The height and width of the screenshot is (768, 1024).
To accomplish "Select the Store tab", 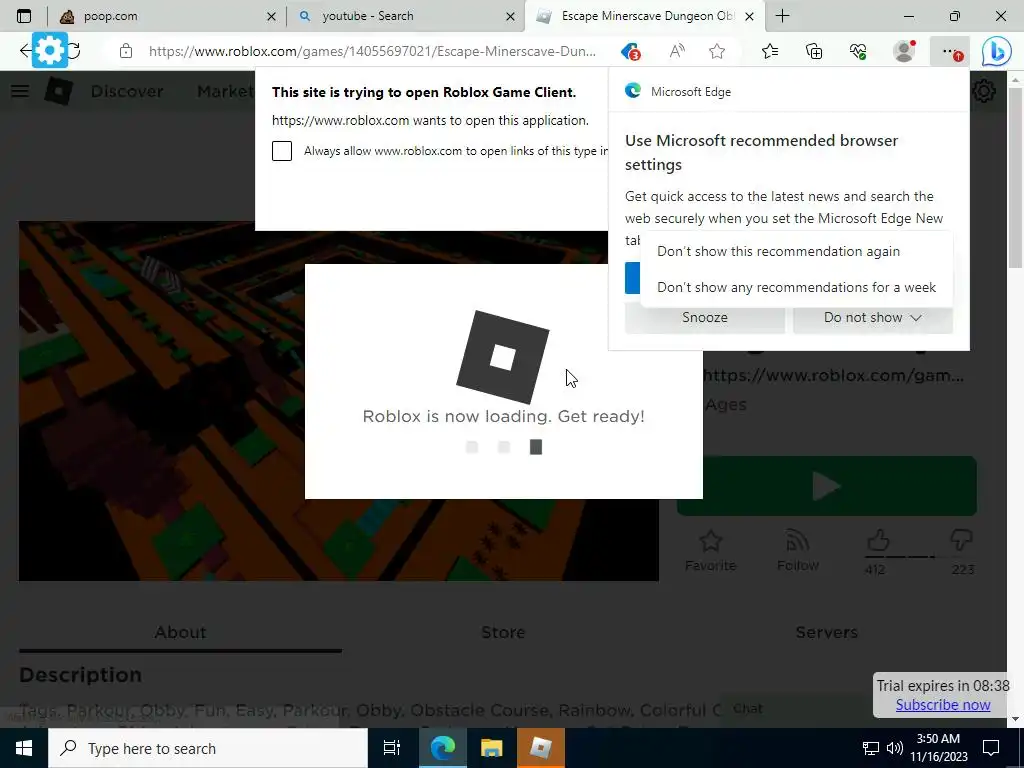I will pos(503,632).
